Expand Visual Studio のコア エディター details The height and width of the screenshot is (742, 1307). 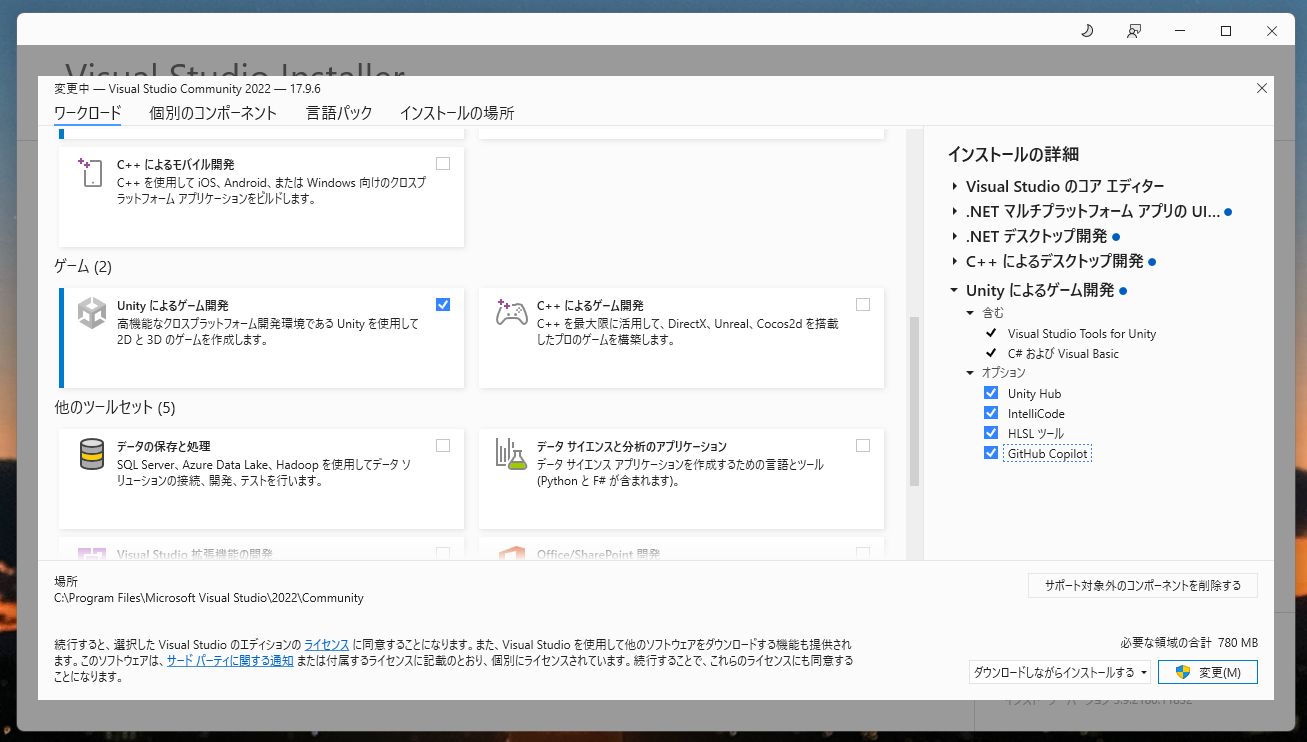click(x=955, y=186)
